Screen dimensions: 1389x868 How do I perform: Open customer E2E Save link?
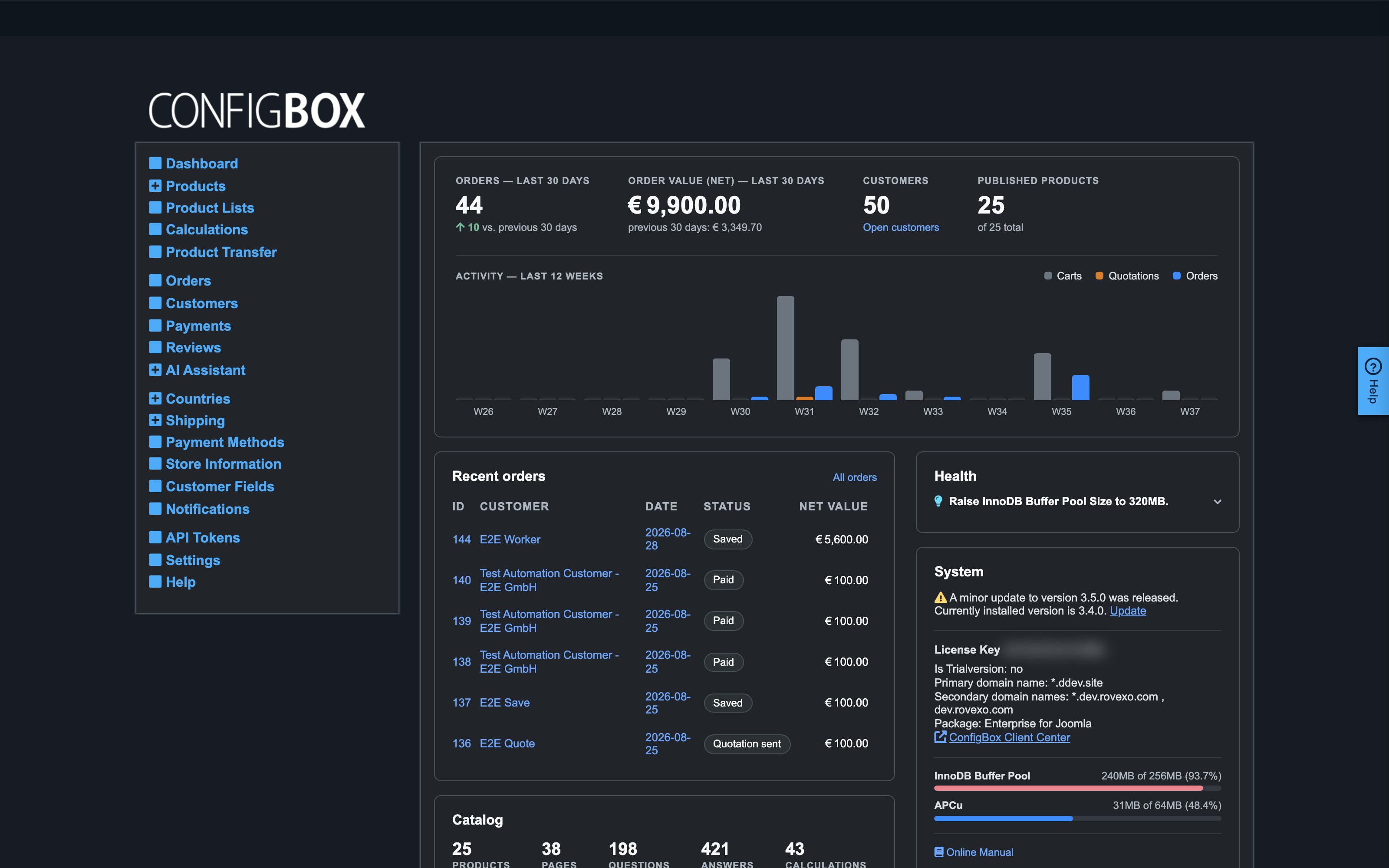tap(504, 703)
